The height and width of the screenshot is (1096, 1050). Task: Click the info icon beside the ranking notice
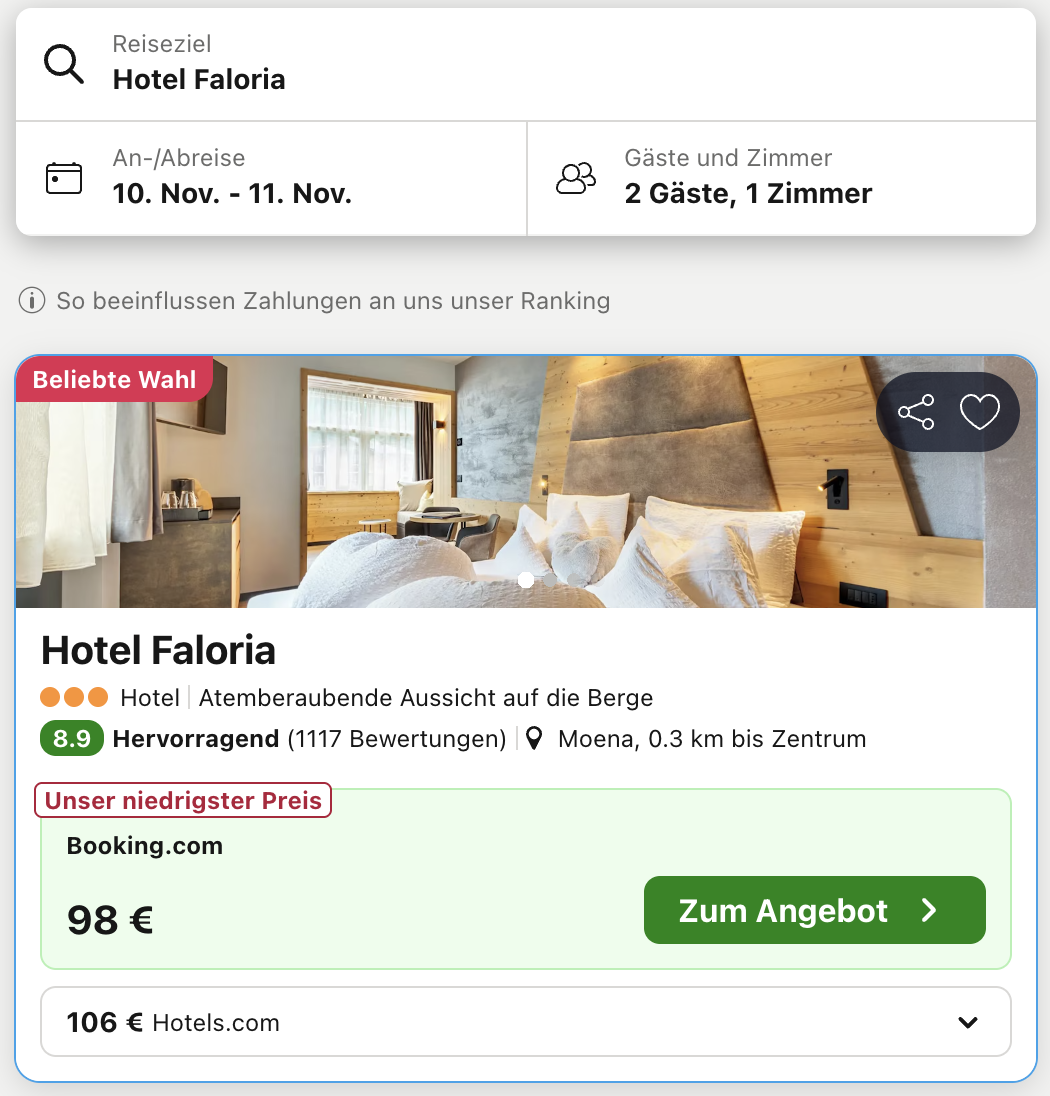point(32,300)
